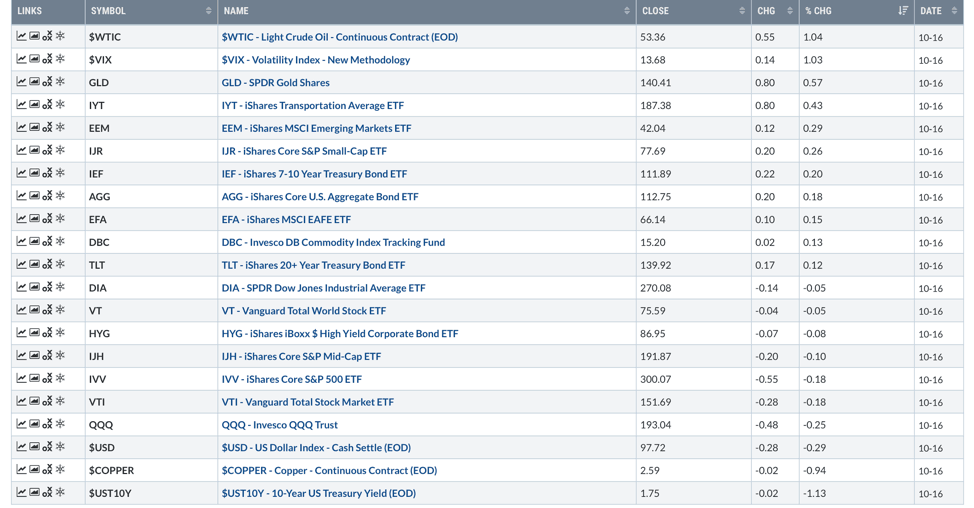Open seasonality snowflake icon for EEM row
Image resolution: width=974 pixels, height=508 pixels.
coord(60,127)
